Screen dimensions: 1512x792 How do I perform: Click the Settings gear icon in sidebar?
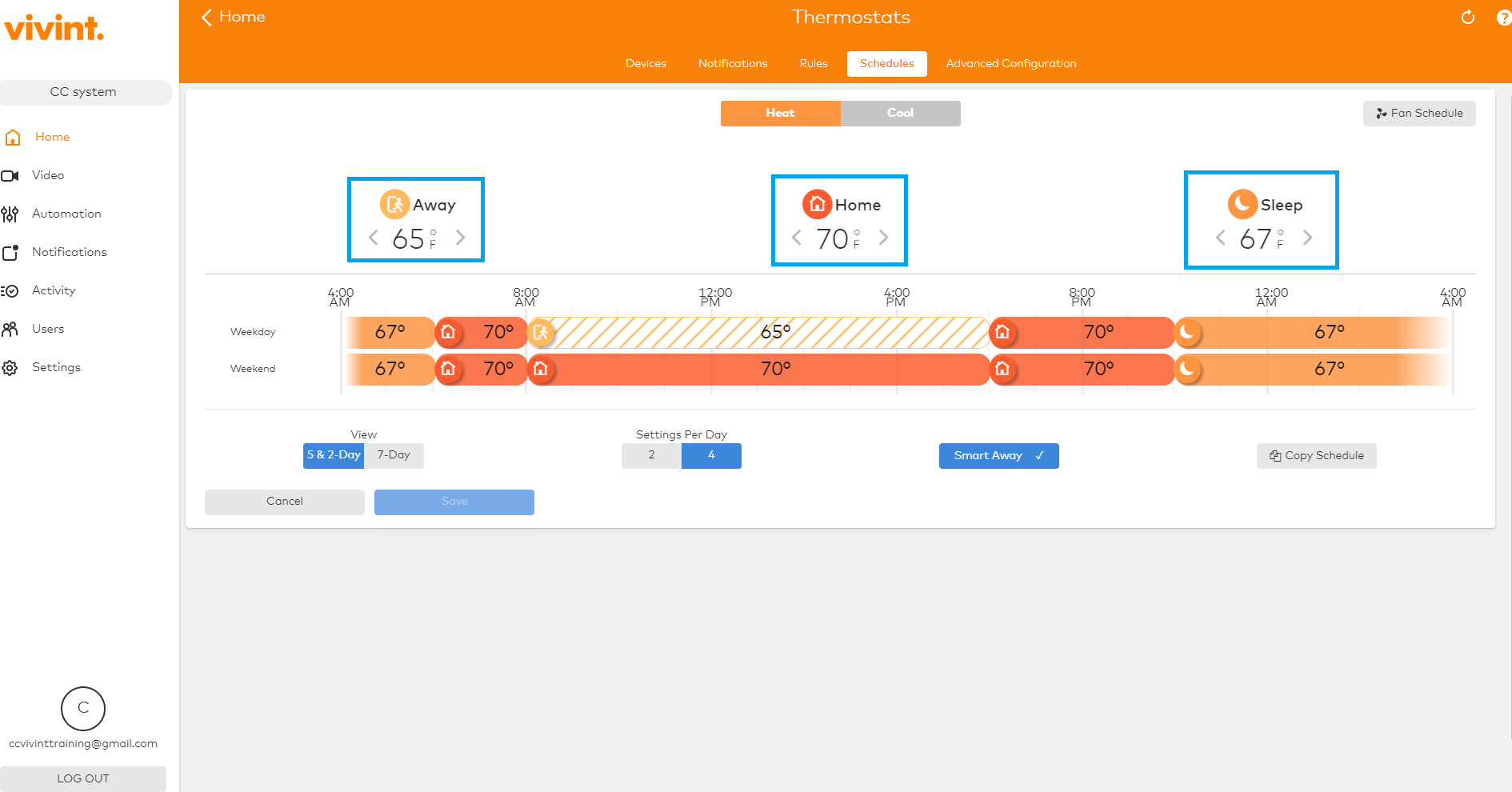tap(10, 367)
